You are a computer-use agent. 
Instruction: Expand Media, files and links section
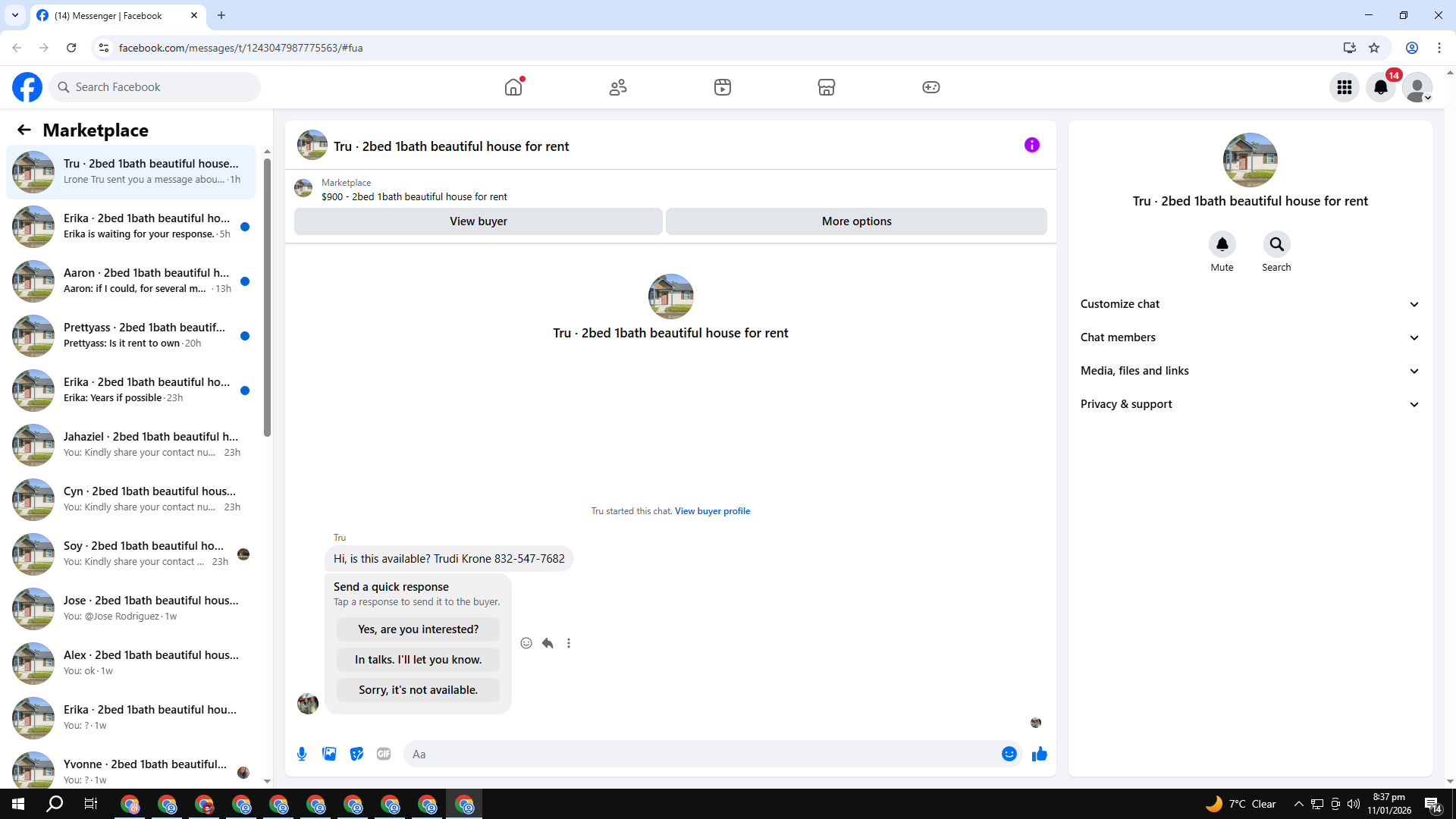click(1250, 371)
